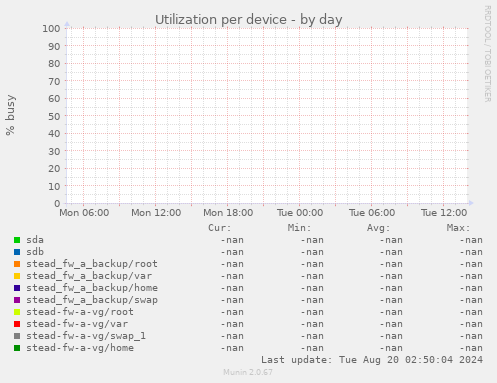Viewport: 497px width, 383px height.
Task: Click the 50 value on y-axis
Action: pyautogui.click(x=54, y=116)
